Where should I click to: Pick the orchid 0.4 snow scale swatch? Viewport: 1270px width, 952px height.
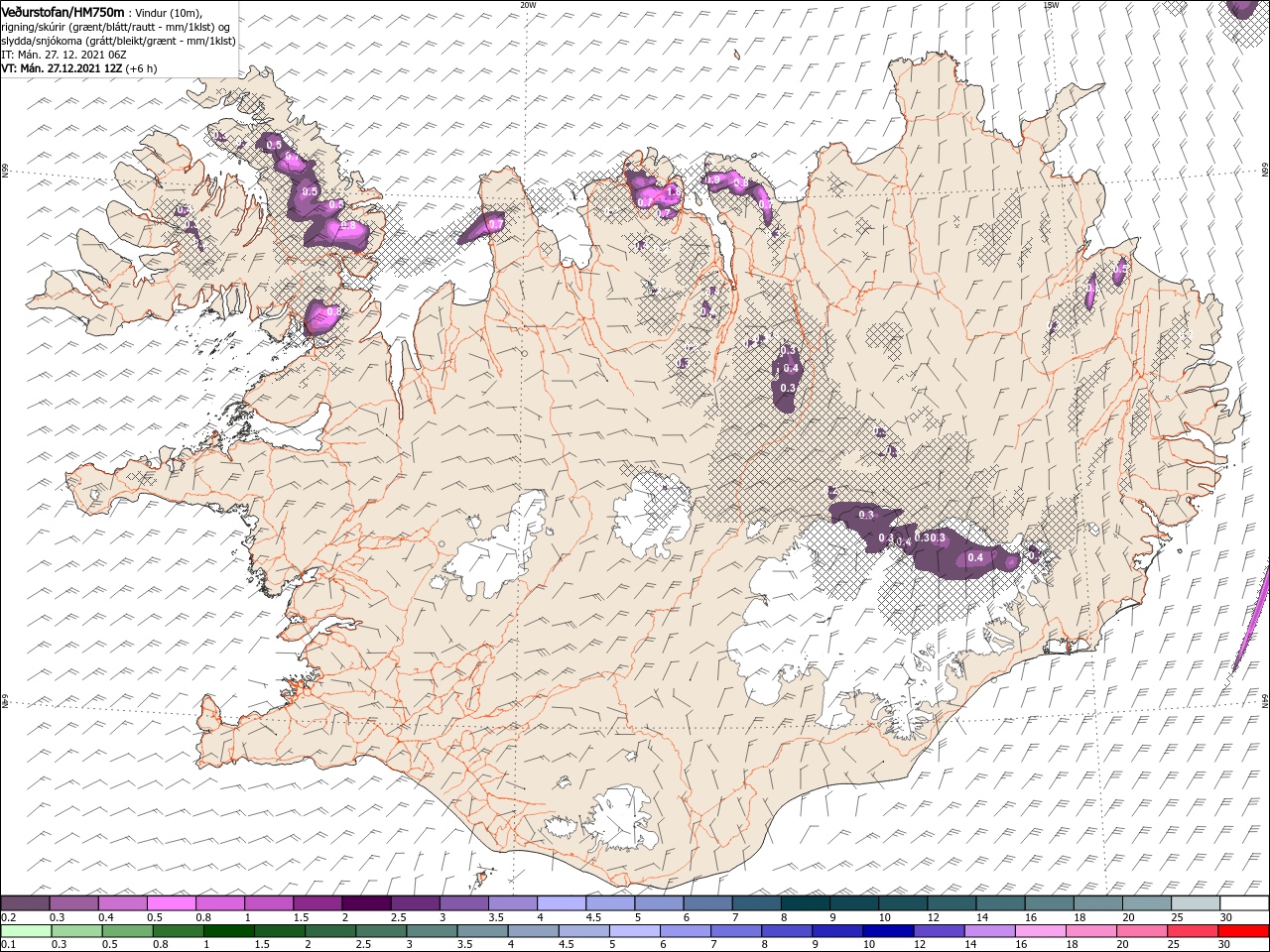click(123, 903)
